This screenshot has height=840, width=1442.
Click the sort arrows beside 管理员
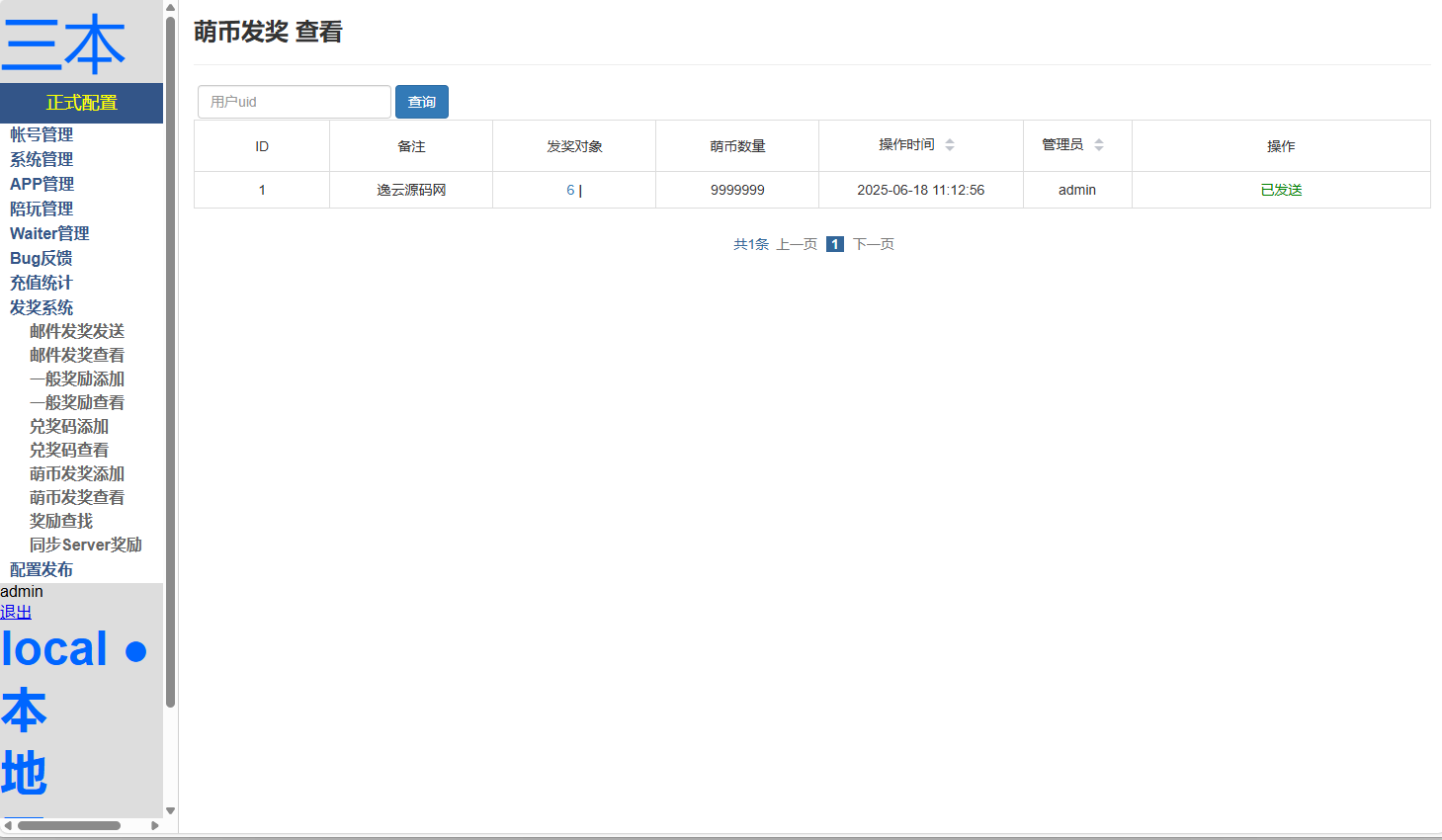[x=1098, y=145]
